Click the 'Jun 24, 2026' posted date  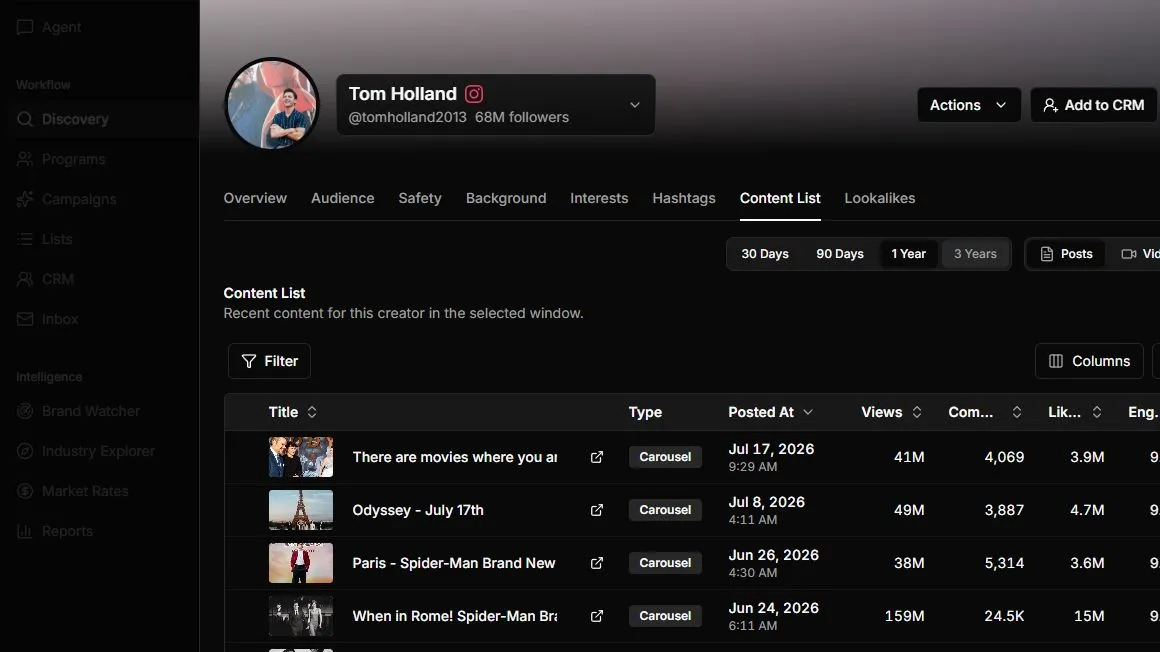[774, 608]
